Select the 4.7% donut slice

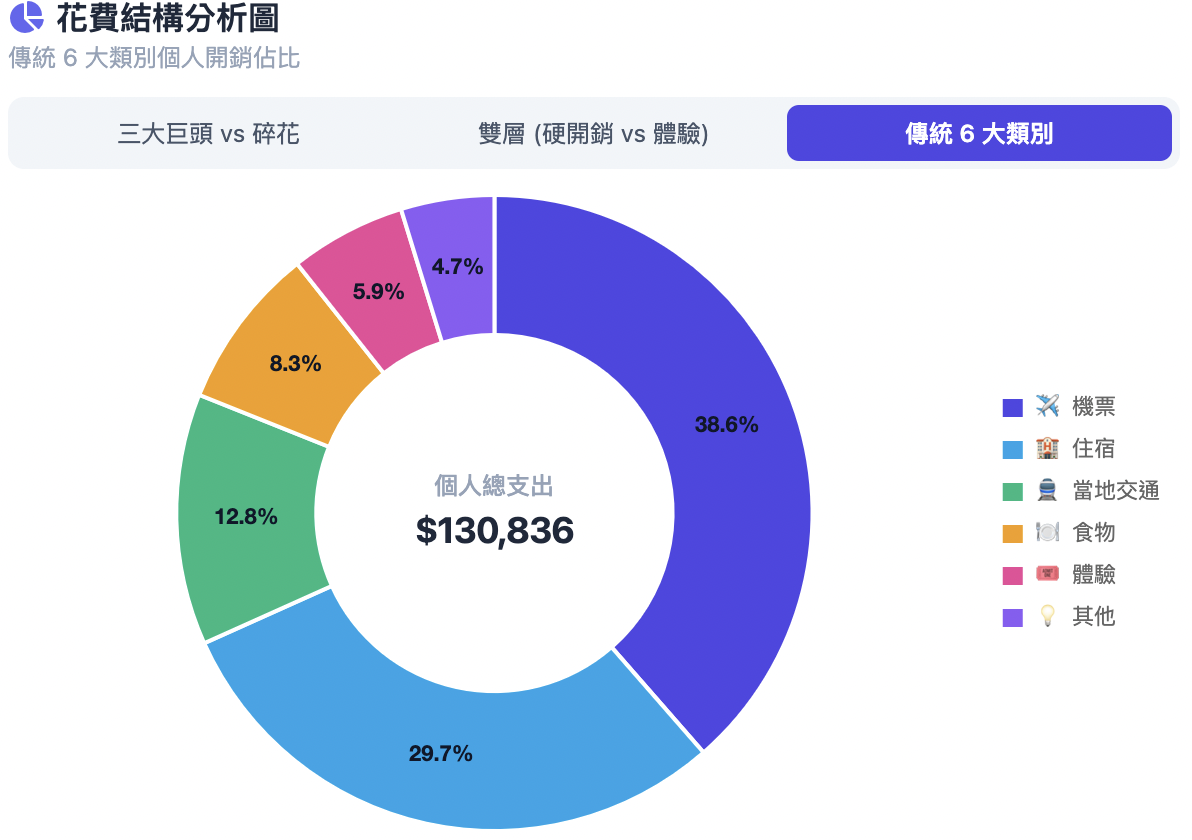(x=458, y=268)
